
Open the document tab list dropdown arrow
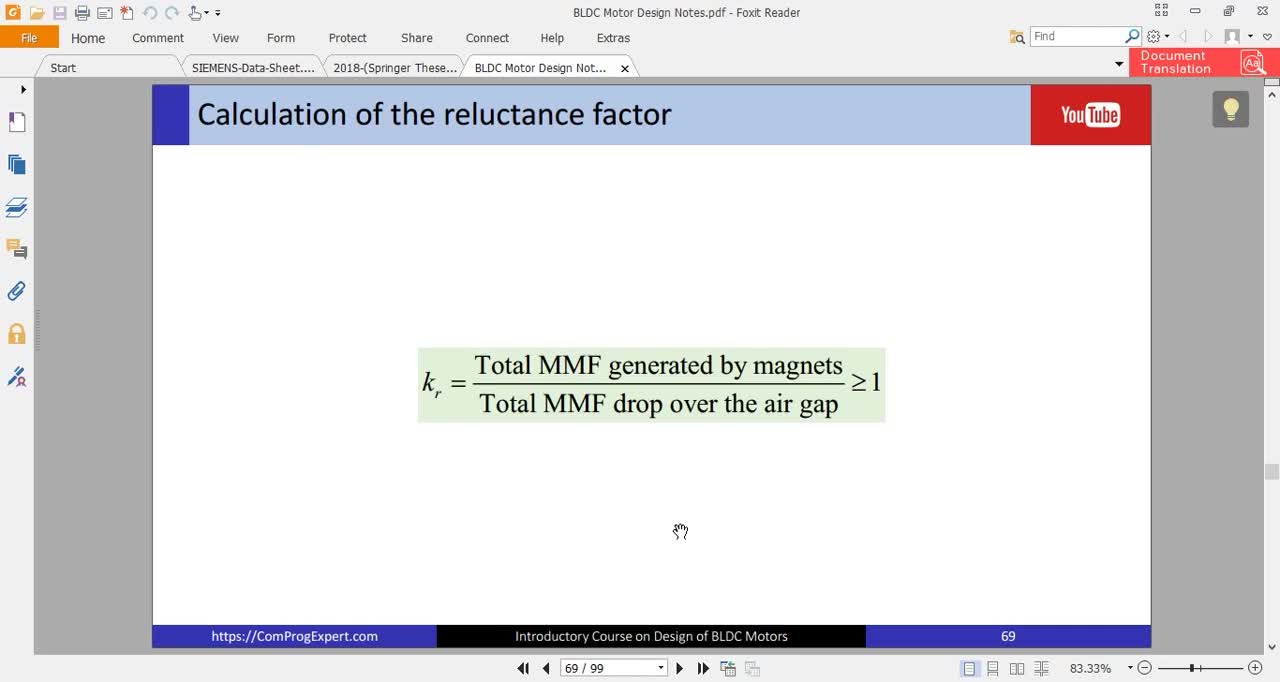tap(1119, 64)
